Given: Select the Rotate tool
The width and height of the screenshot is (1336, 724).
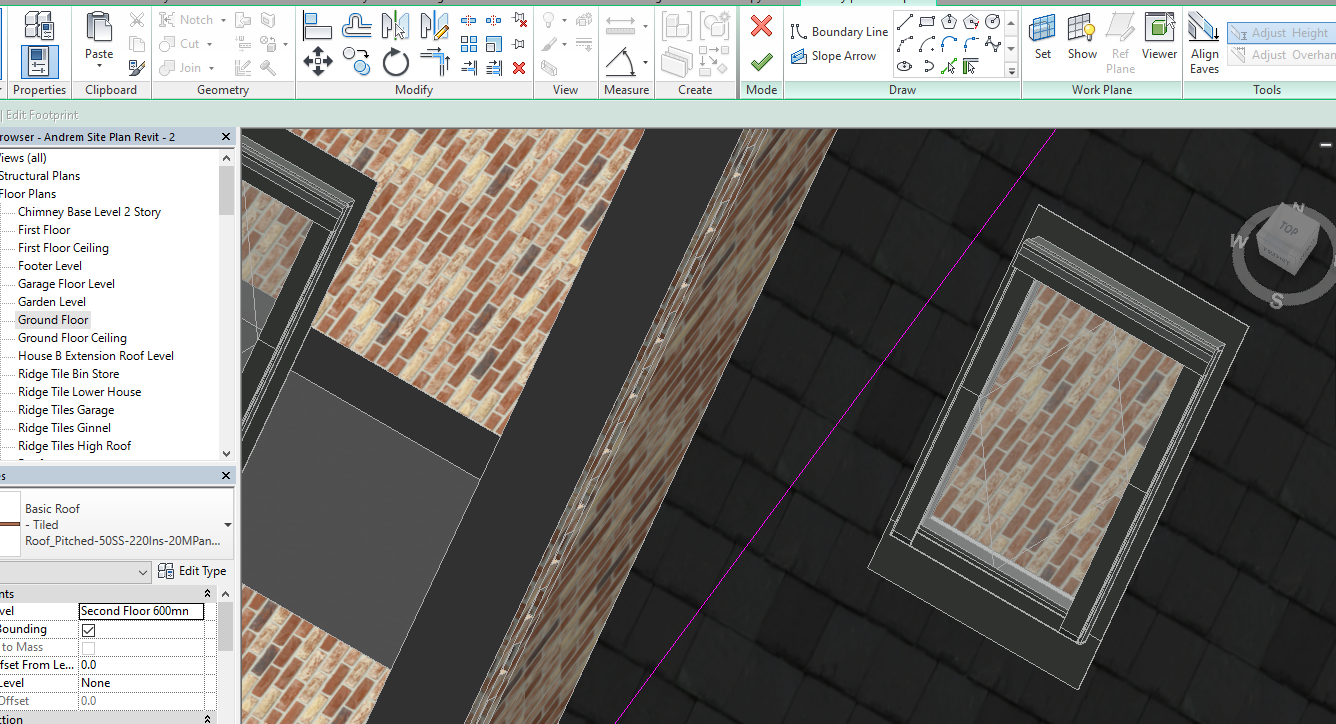Looking at the screenshot, I should tap(396, 63).
